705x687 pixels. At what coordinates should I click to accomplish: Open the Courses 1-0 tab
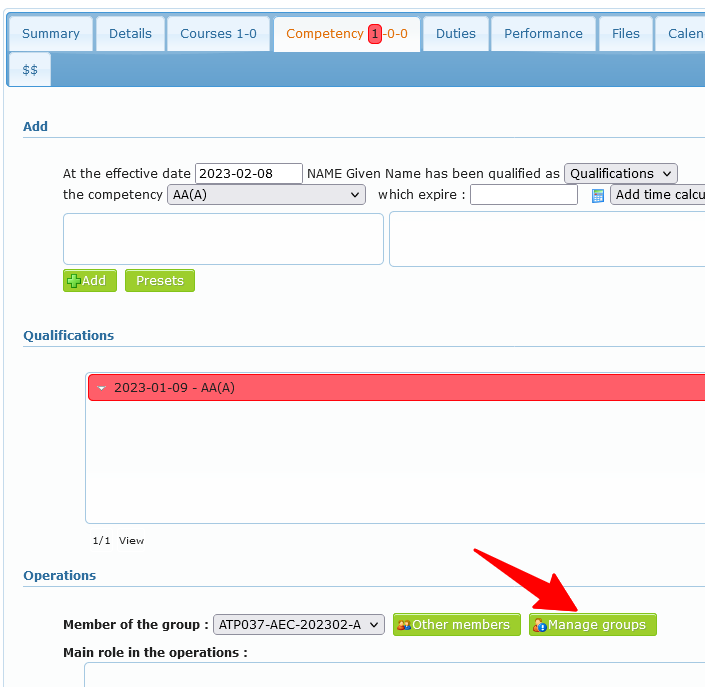(x=218, y=34)
